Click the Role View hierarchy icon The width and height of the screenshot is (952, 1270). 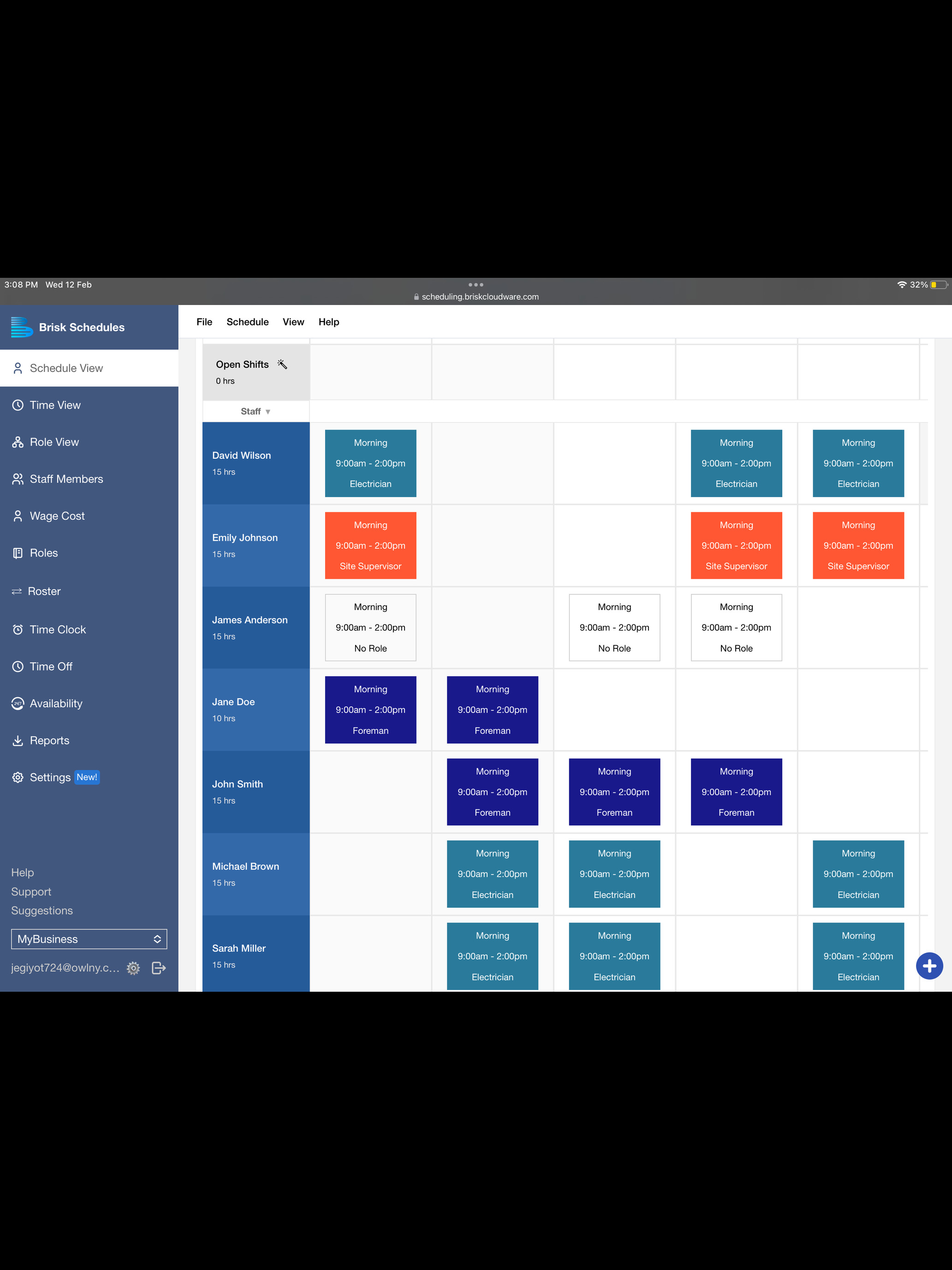pyautogui.click(x=18, y=442)
